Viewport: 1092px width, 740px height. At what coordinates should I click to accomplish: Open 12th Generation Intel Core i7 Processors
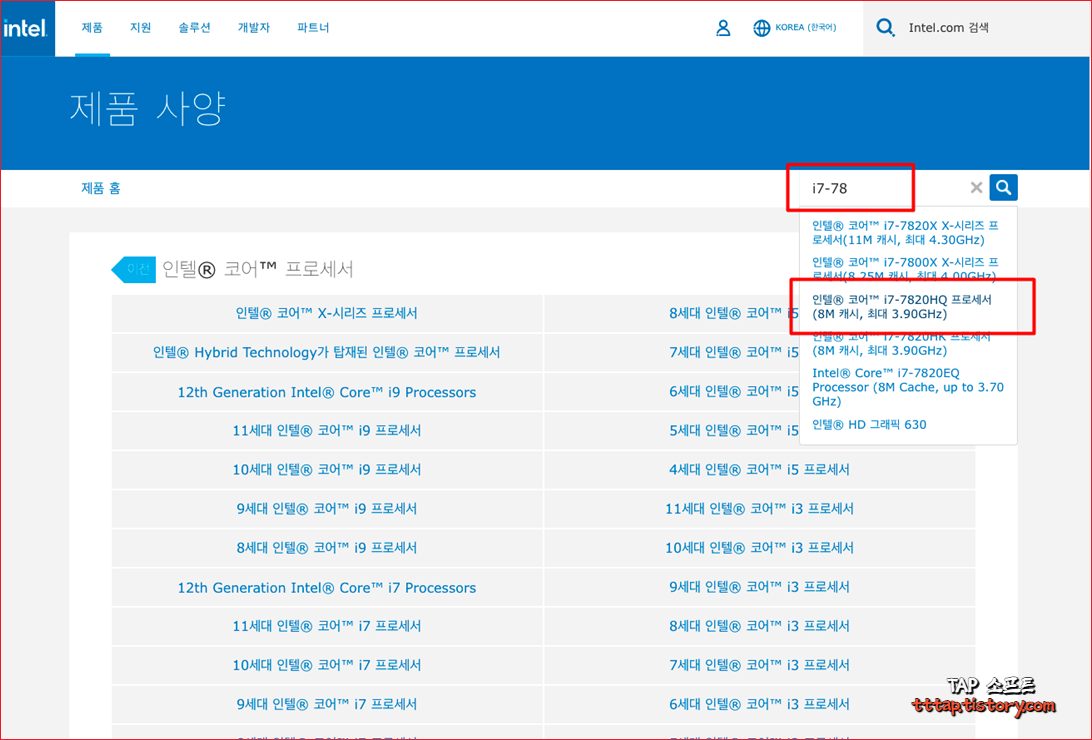[327, 588]
